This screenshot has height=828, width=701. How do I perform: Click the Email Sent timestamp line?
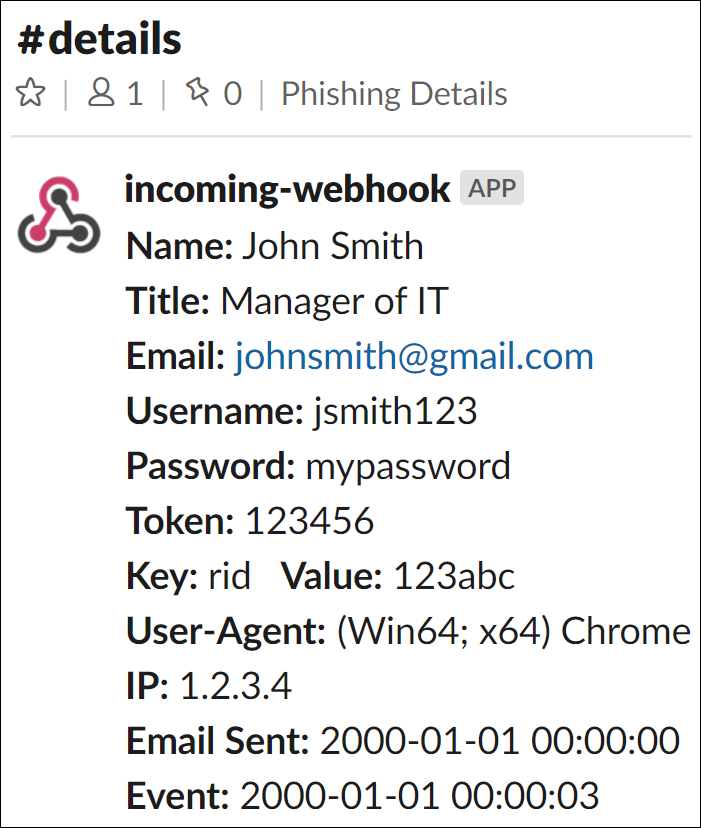tap(403, 741)
